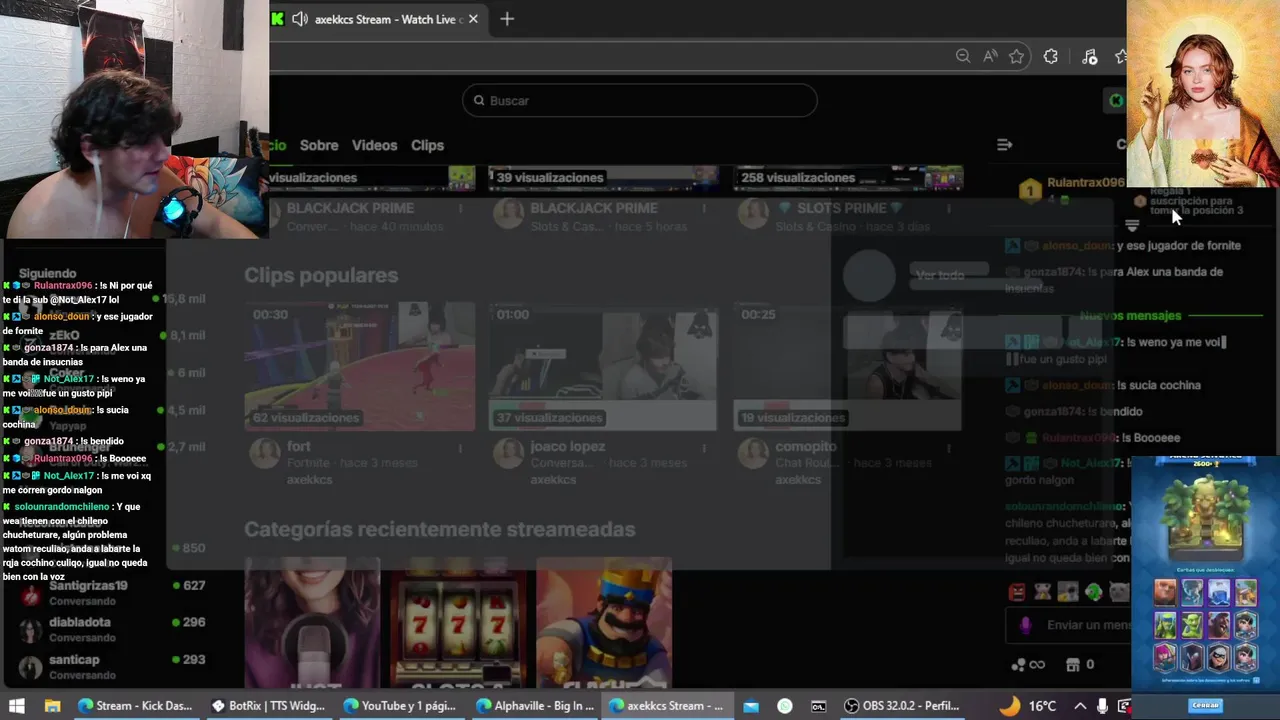Open options for first BLACKJACK PRIME video
The image size is (1280, 720).
point(460,208)
